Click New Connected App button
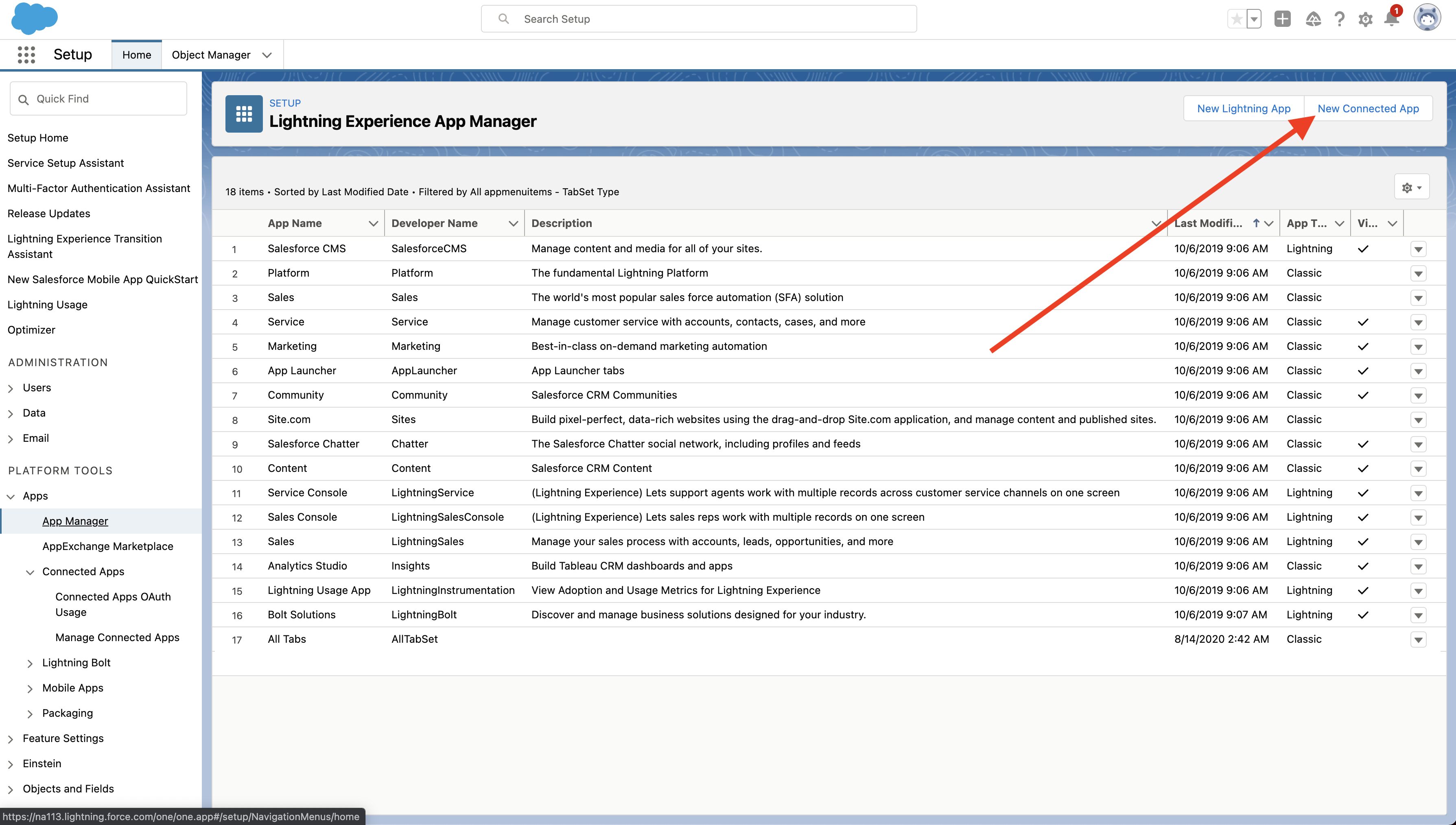The width and height of the screenshot is (1456, 825). click(x=1368, y=108)
